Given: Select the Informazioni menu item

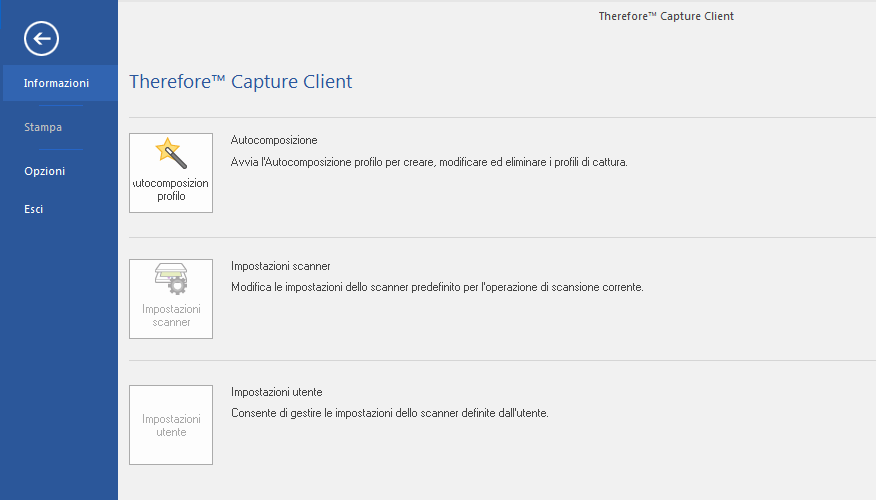Looking at the screenshot, I should [60, 83].
